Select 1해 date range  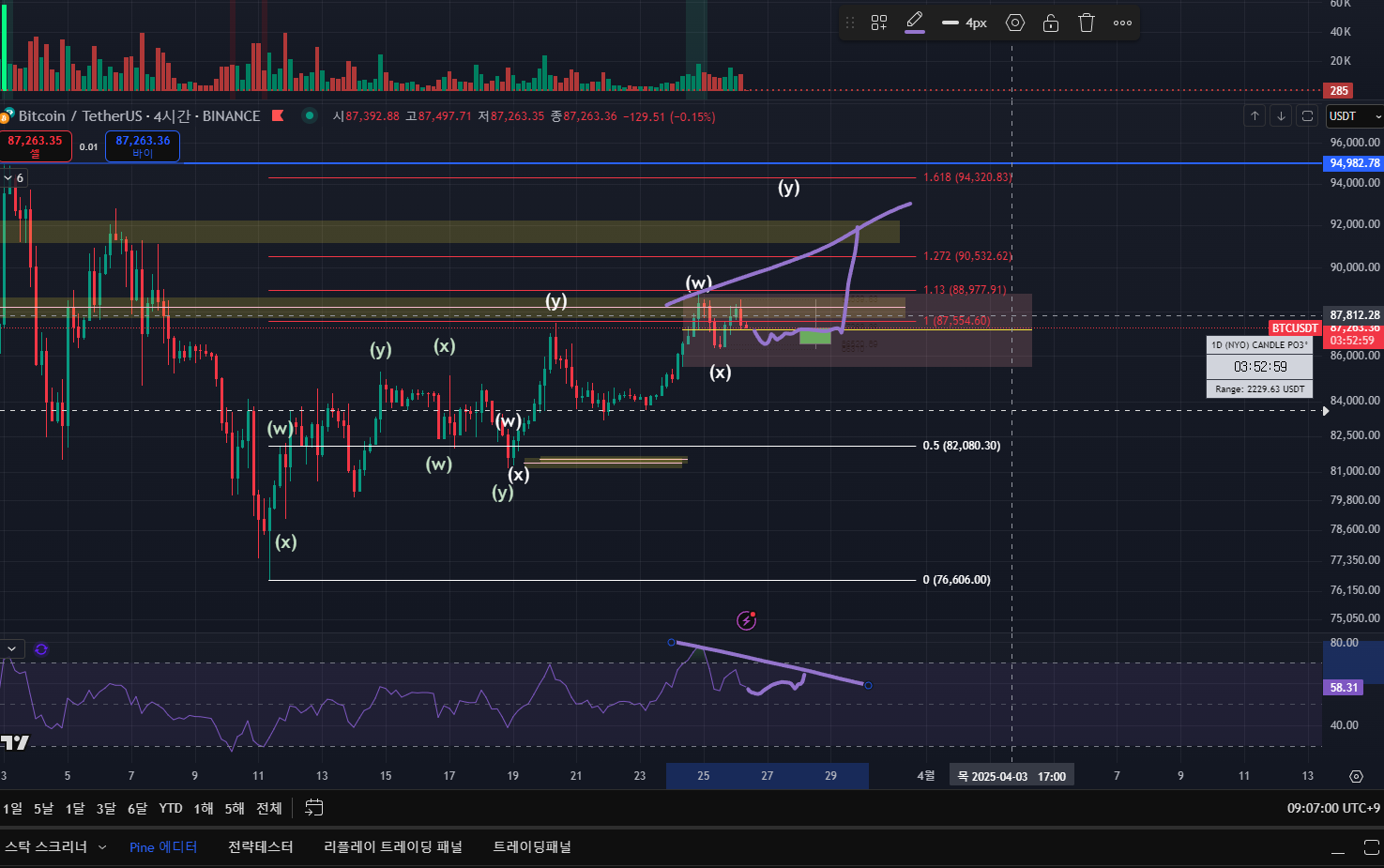coord(204,808)
